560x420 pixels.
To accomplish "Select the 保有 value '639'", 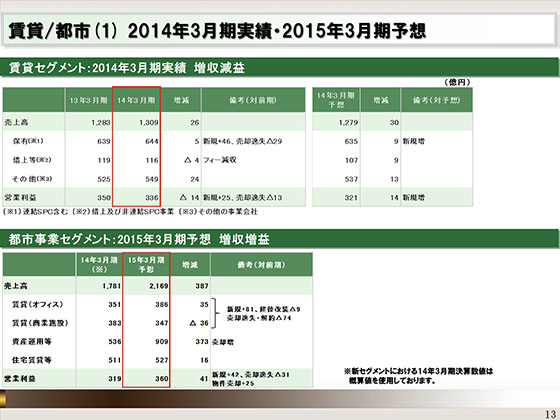I will click(104, 141).
